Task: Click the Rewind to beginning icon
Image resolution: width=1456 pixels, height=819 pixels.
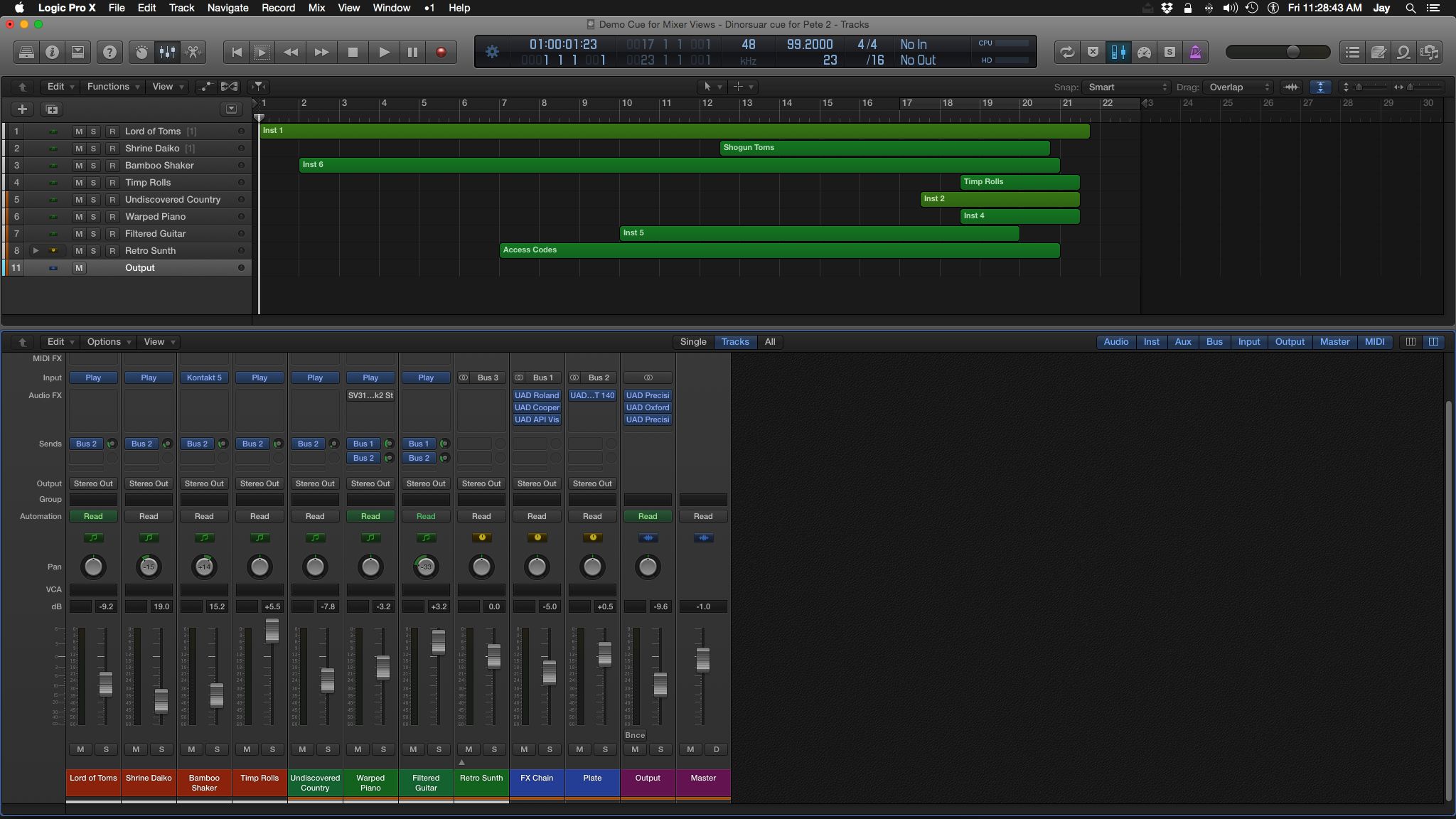Action: click(x=235, y=52)
